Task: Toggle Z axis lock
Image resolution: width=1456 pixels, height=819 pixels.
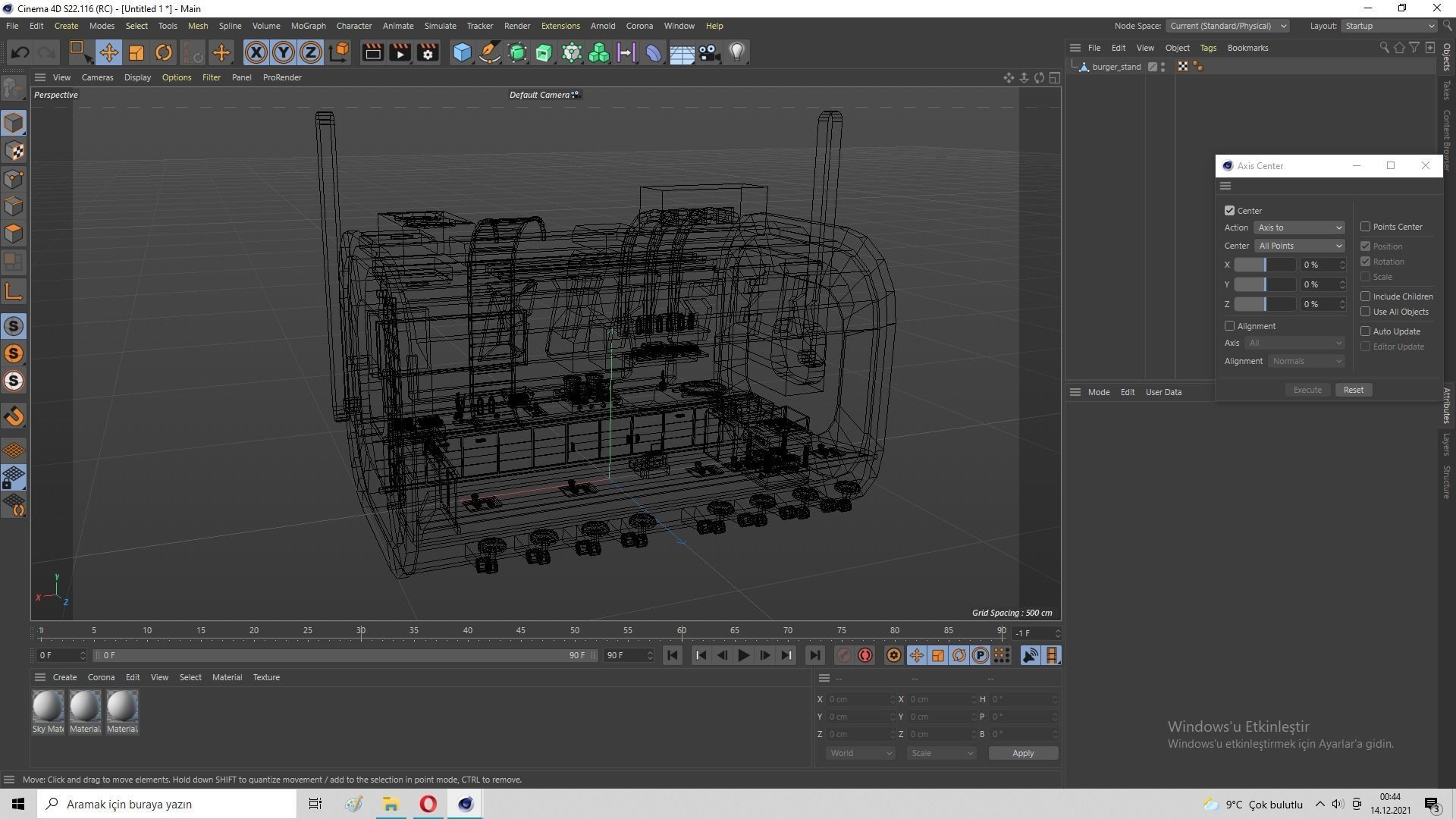Action: coord(311,52)
